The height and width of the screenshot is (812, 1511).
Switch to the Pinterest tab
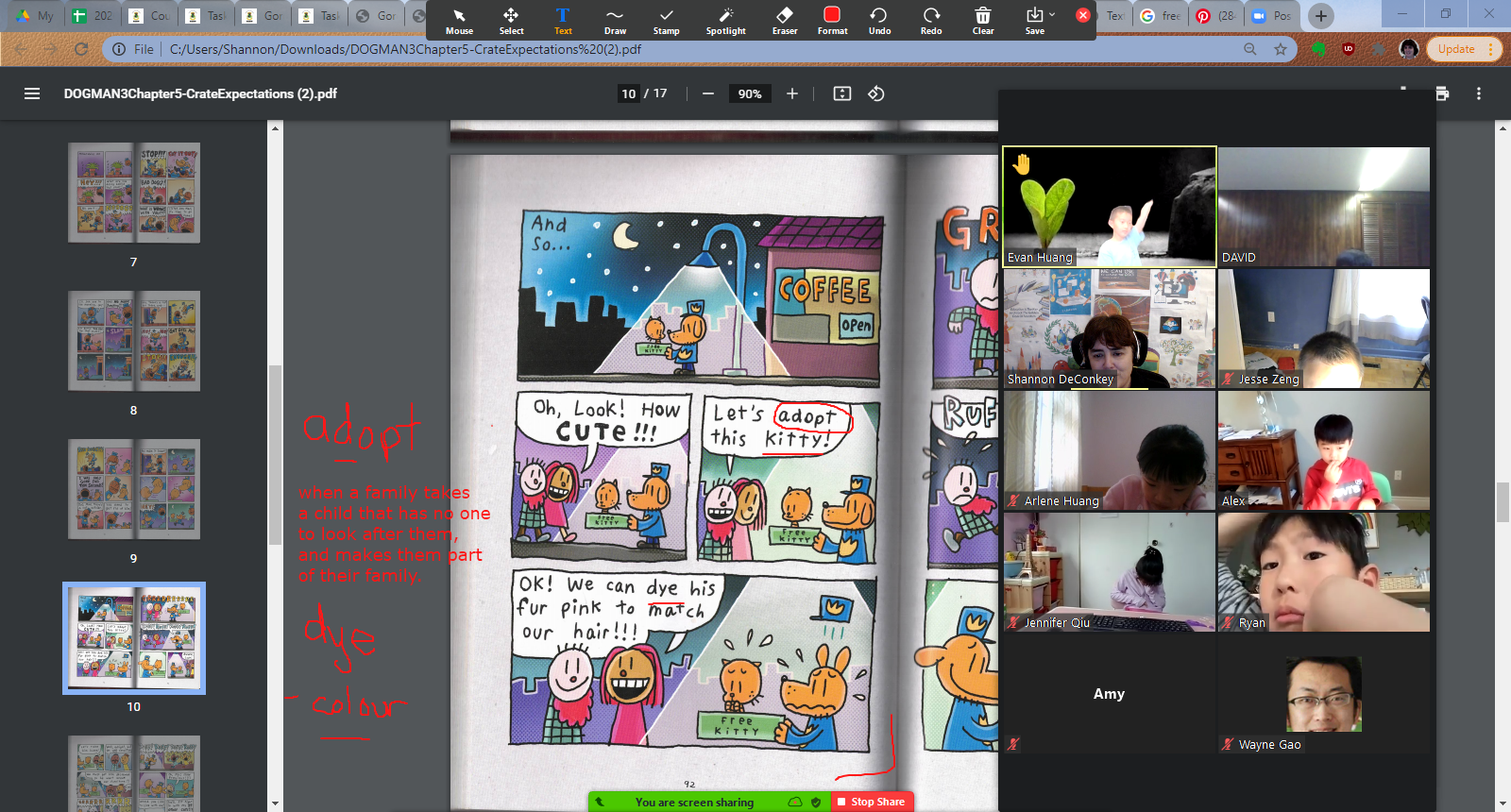pos(1216,16)
